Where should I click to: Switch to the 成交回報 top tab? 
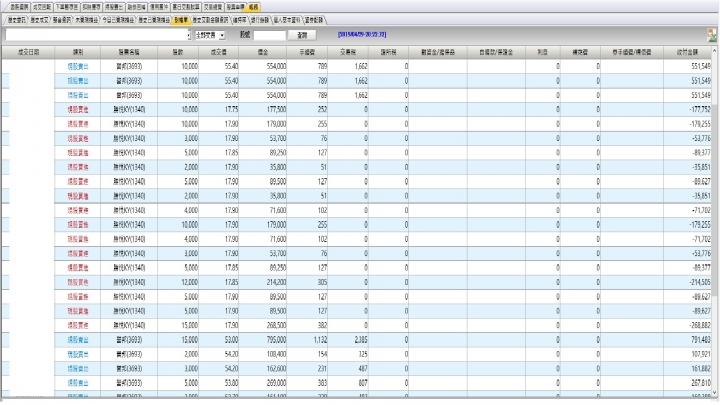tap(42, 7)
